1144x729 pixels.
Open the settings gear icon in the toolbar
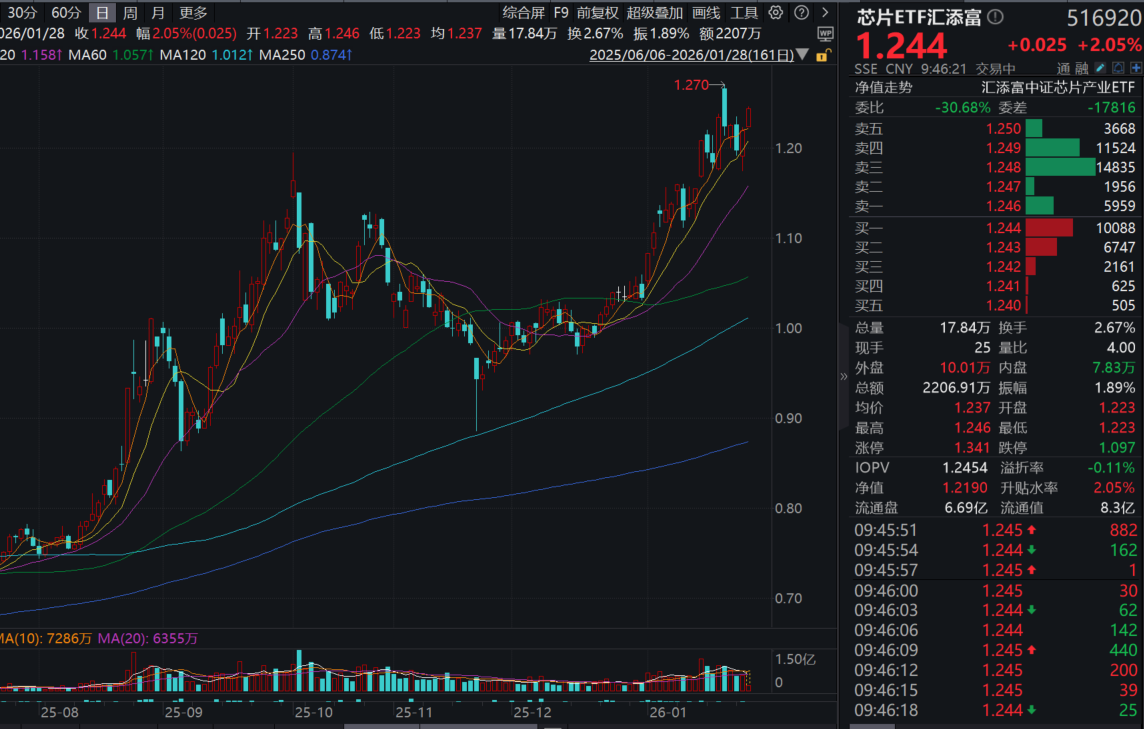pyautogui.click(x=776, y=13)
